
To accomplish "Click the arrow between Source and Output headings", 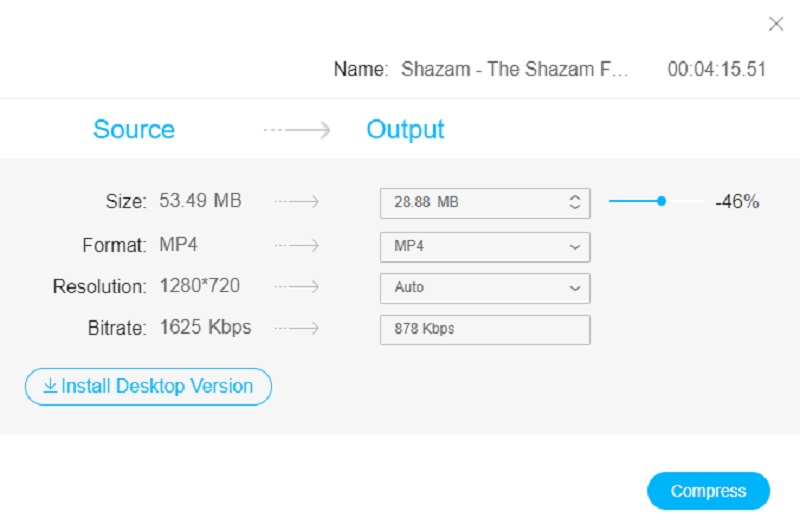I will [x=297, y=130].
